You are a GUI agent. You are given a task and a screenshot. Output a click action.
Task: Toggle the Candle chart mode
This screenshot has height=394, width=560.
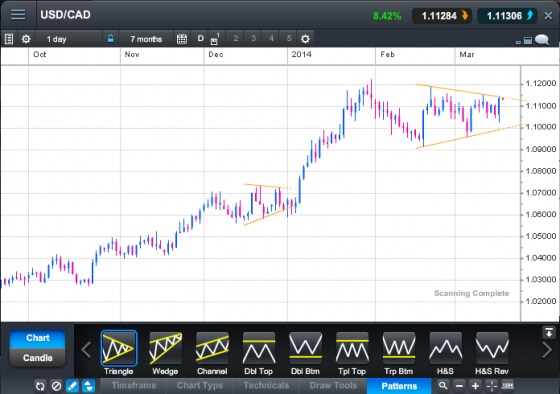click(38, 358)
